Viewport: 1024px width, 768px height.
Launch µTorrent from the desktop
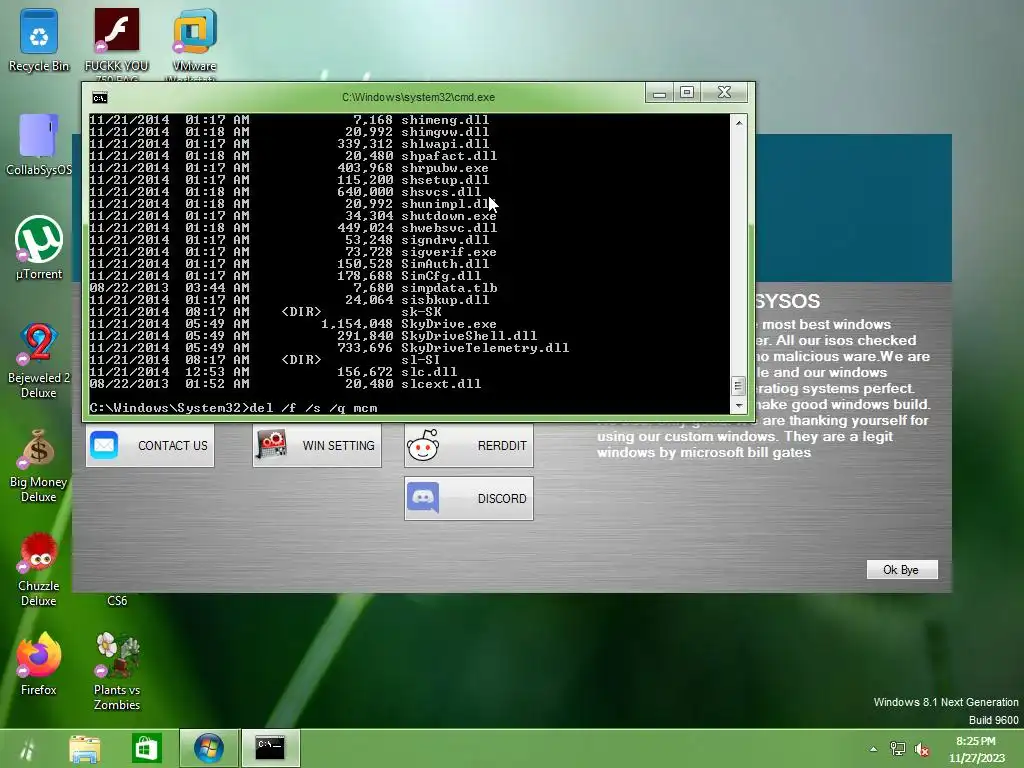click(x=39, y=248)
